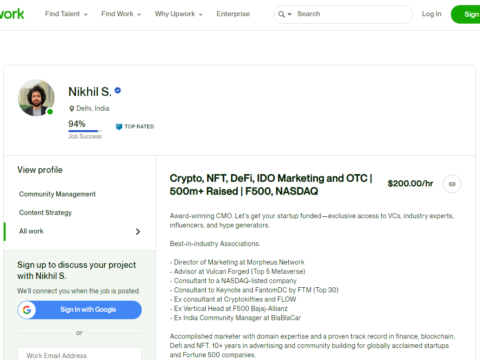The image size is (480, 360).
Task: Click the Ex Vertical Head at F500 Bajaj-Allianz line
Action: coord(229,308)
